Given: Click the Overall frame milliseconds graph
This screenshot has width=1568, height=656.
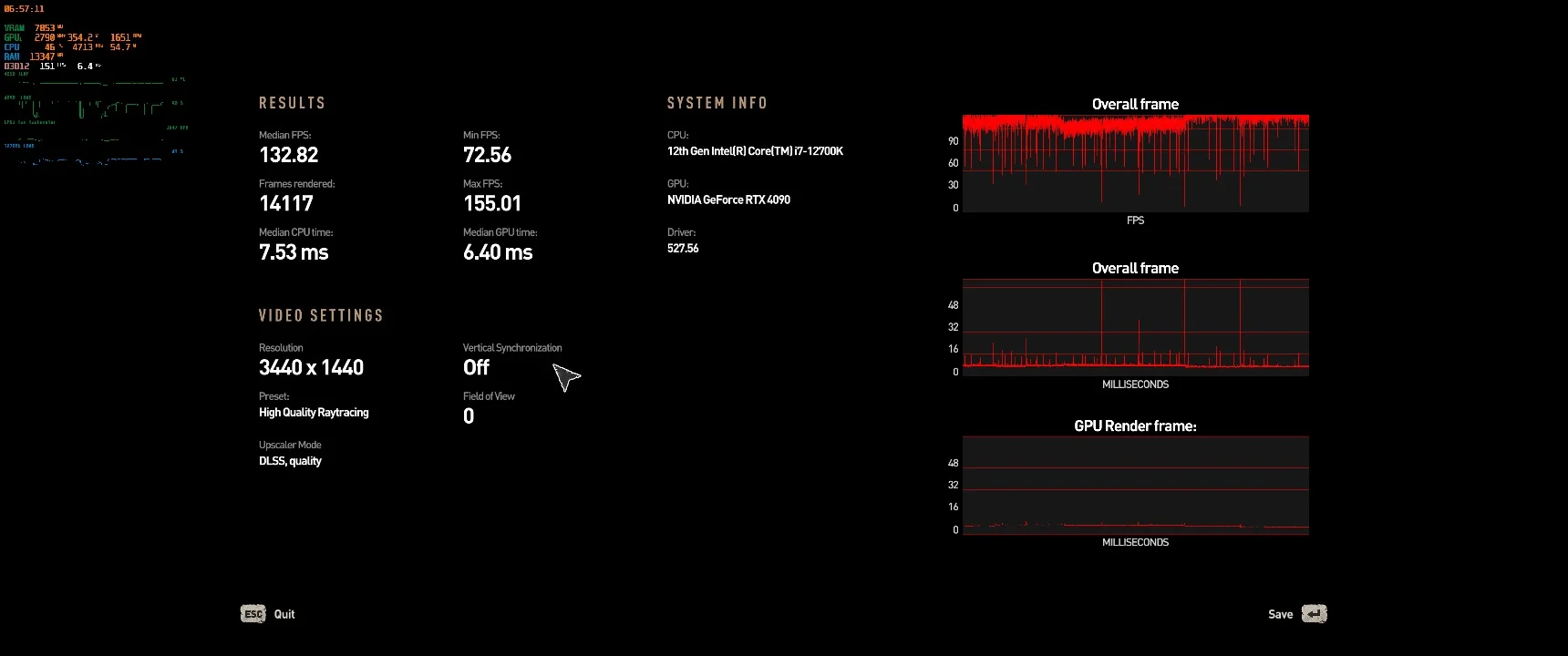Looking at the screenshot, I should [x=1136, y=327].
